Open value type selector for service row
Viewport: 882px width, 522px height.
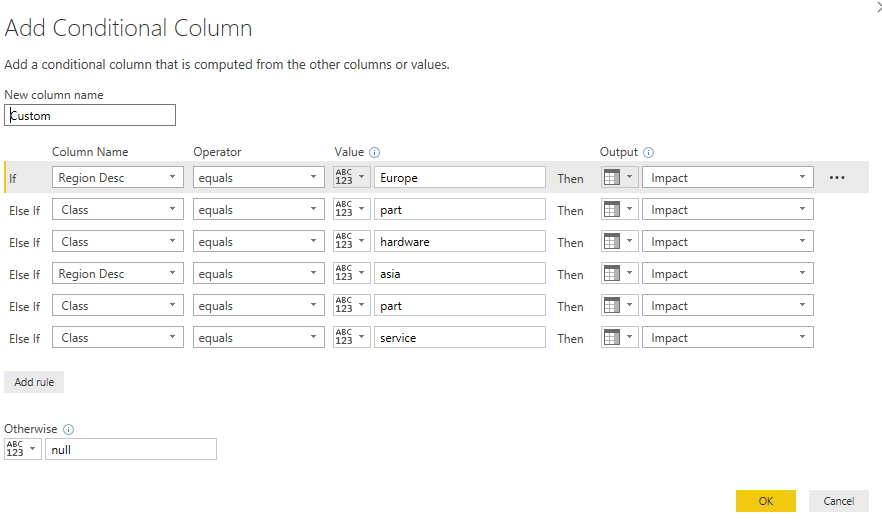(352, 338)
